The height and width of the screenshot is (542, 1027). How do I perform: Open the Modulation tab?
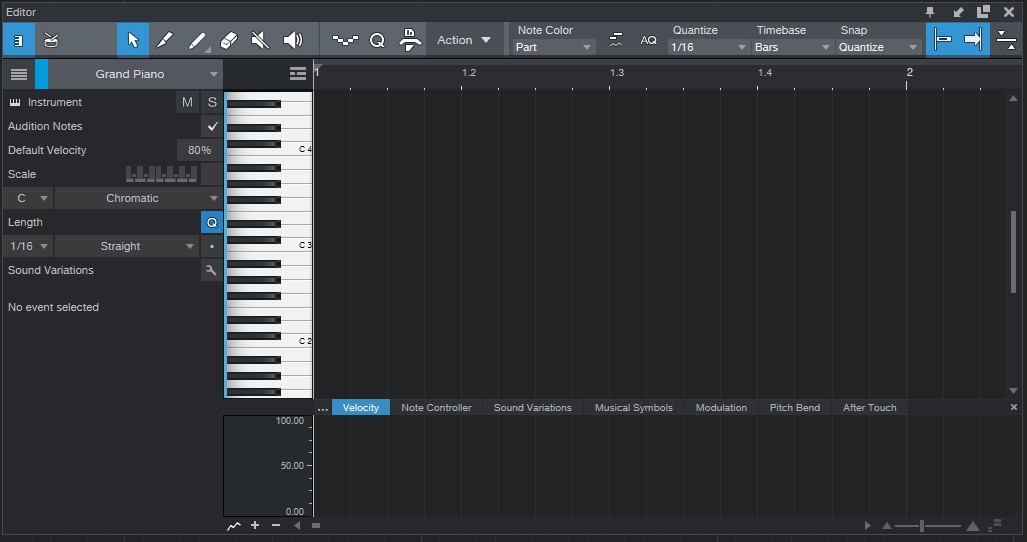pyautogui.click(x=721, y=407)
